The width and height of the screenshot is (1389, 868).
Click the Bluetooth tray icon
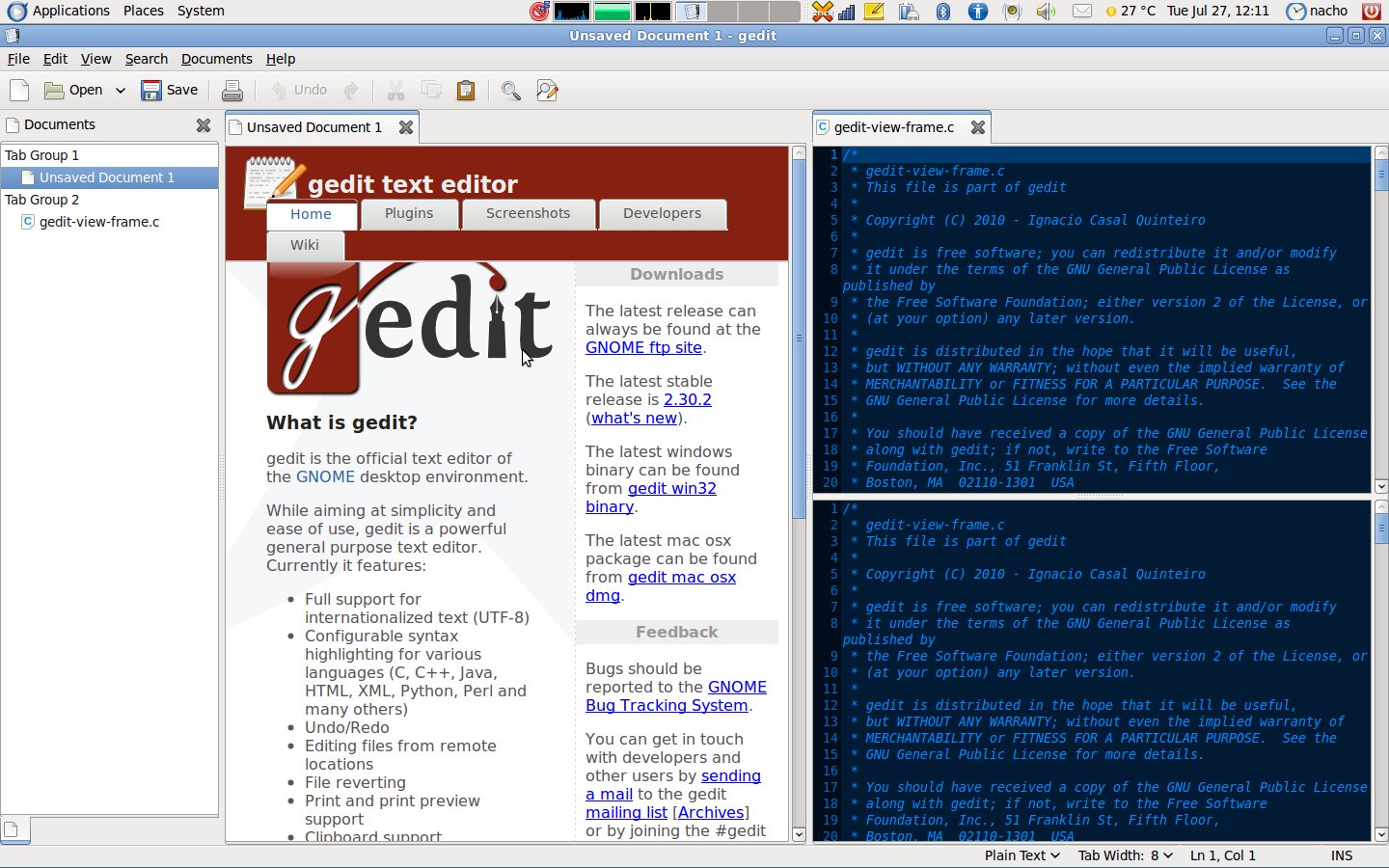[943, 12]
